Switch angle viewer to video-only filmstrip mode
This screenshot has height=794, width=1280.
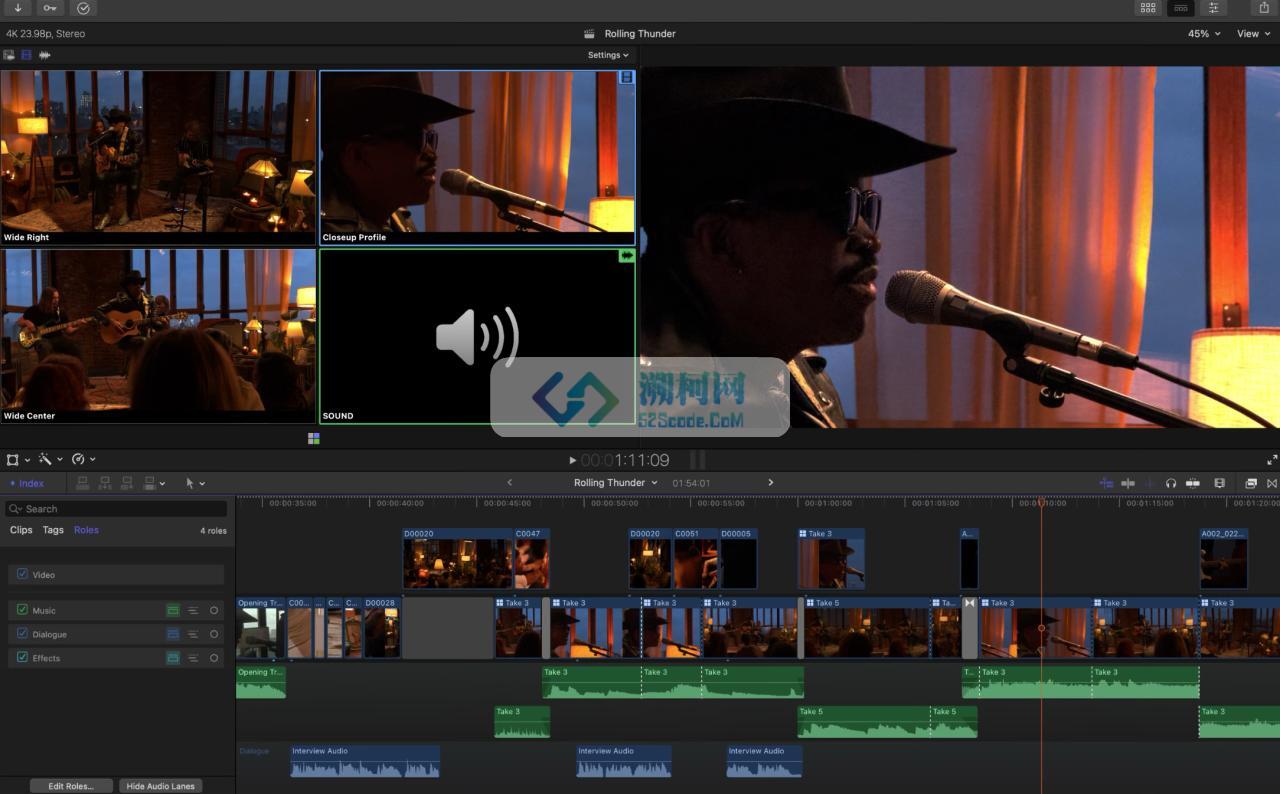tap(27, 55)
